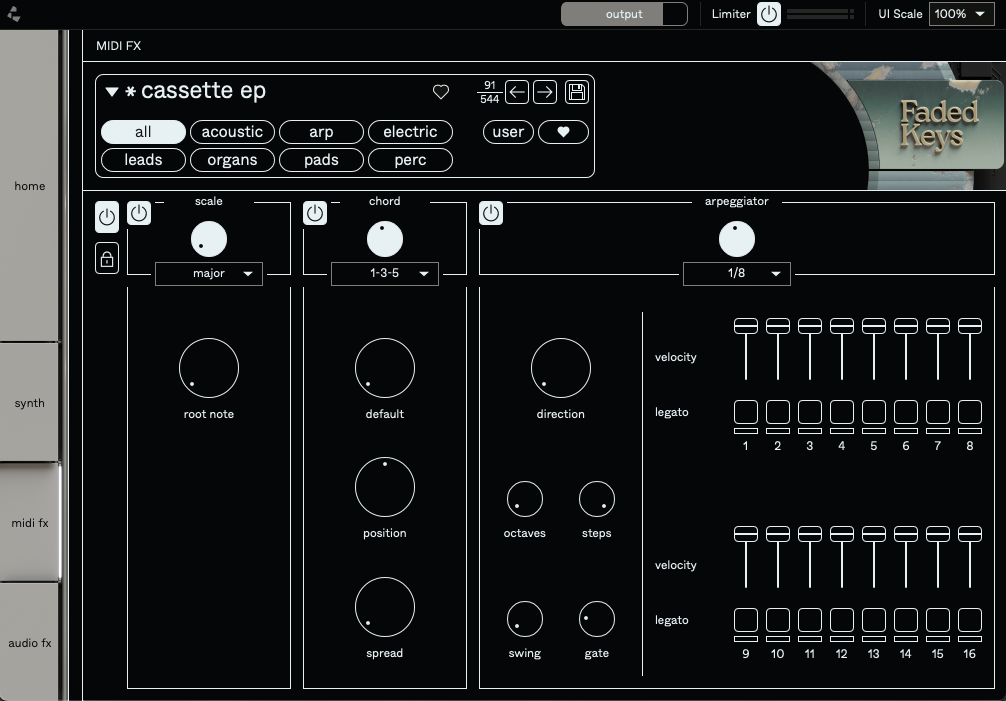Screen dimensions: 1006x701
Task: Adjust the velocity slider for step 3
Action: [x=810, y=326]
